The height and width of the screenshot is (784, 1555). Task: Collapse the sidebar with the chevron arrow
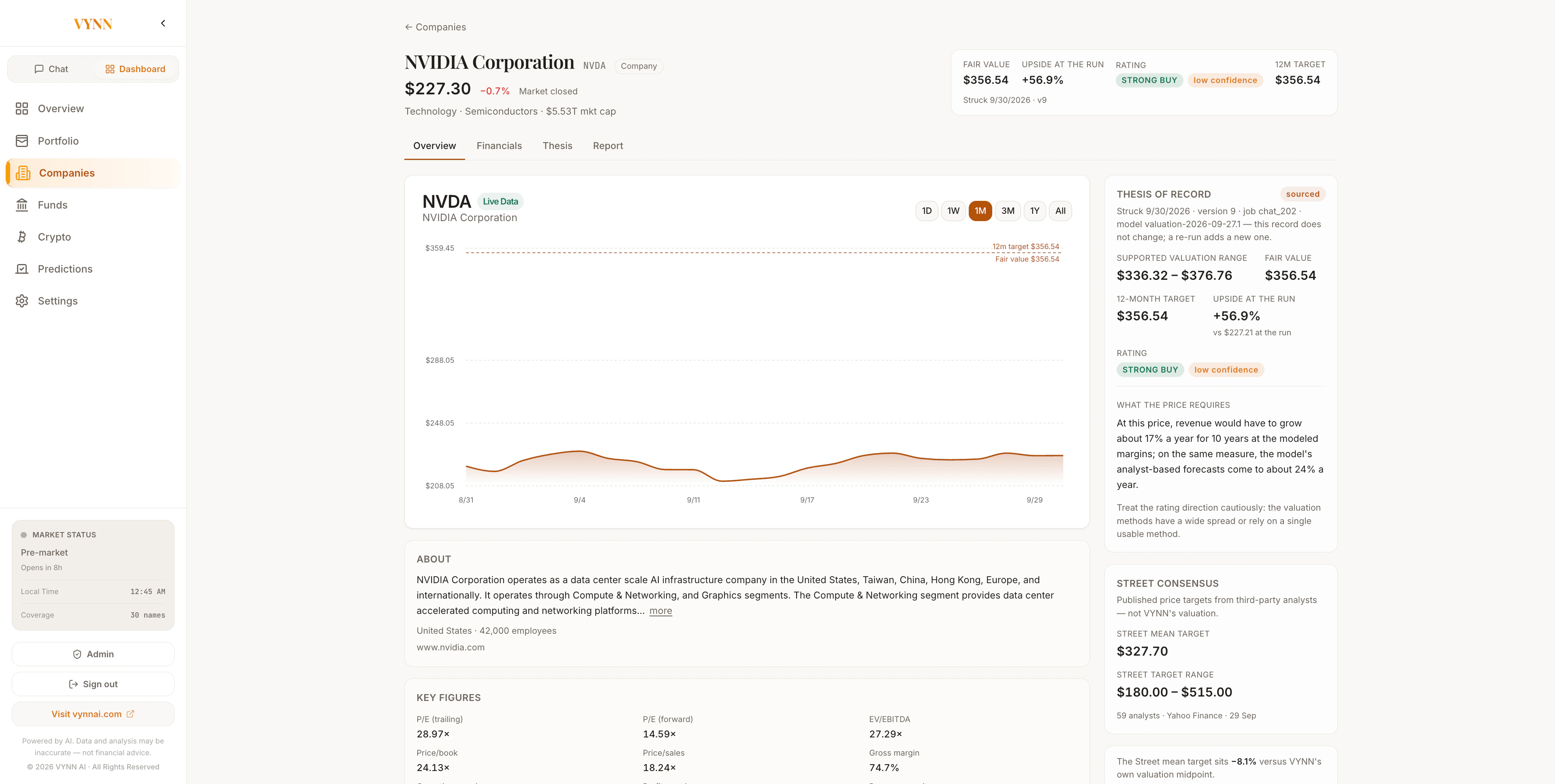[163, 23]
